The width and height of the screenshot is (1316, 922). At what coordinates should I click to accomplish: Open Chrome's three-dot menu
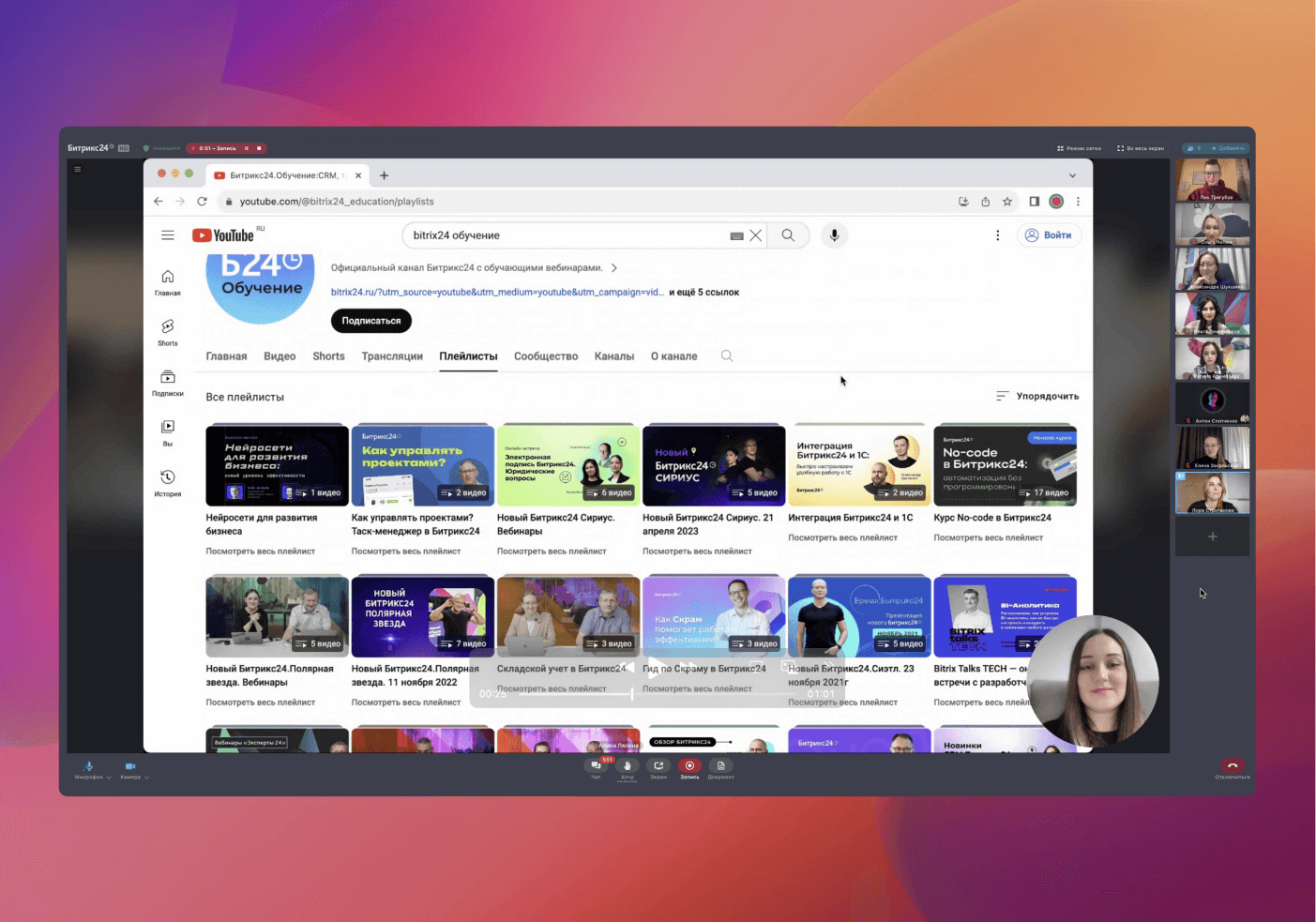click(x=1078, y=202)
